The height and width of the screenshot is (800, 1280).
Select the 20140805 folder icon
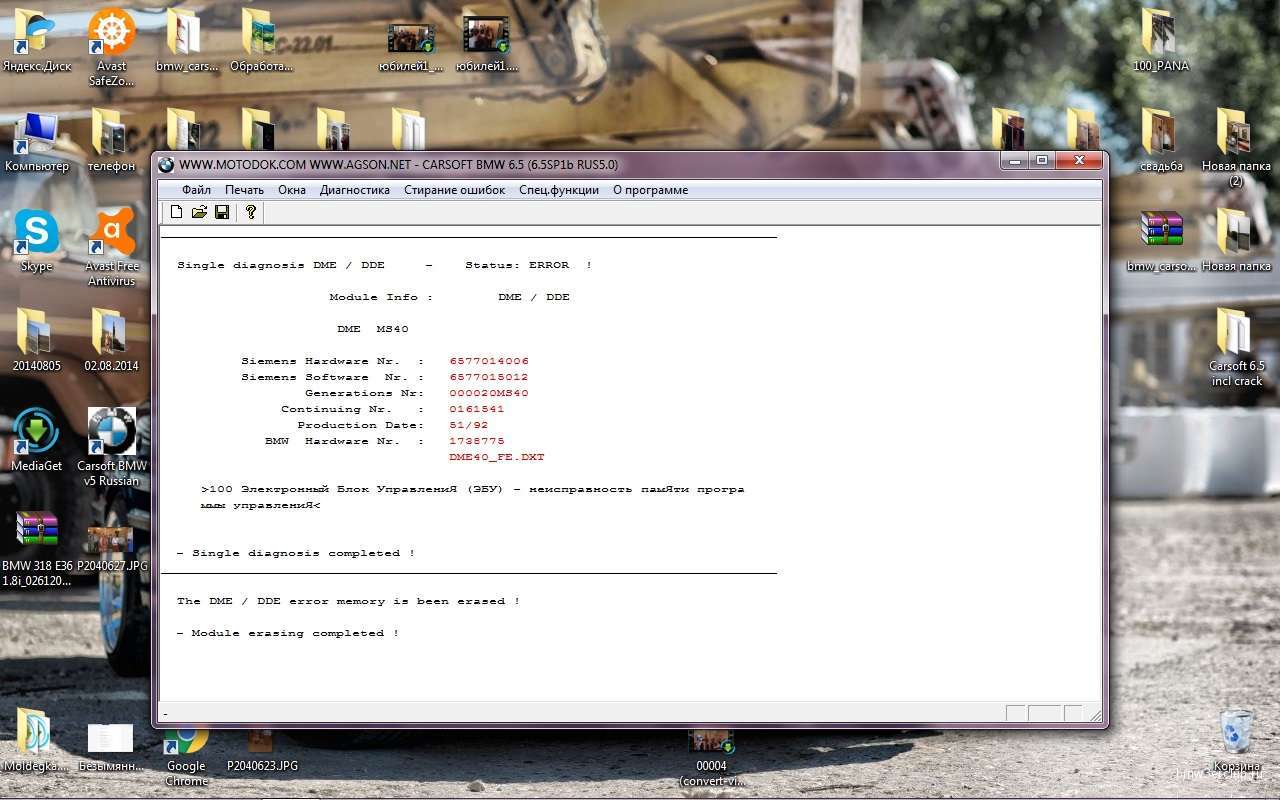coord(36,340)
